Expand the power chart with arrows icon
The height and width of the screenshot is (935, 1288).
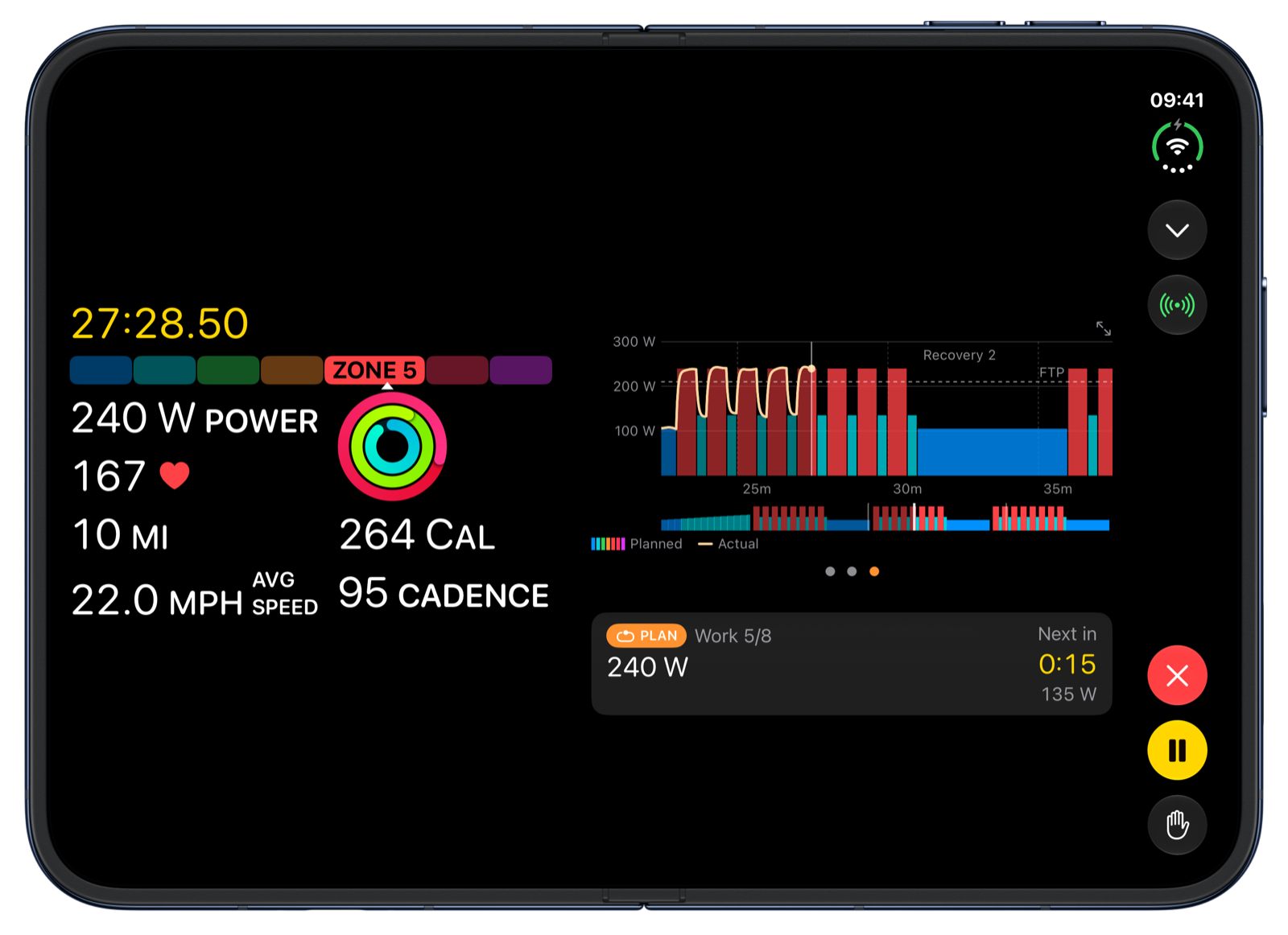point(1103,328)
